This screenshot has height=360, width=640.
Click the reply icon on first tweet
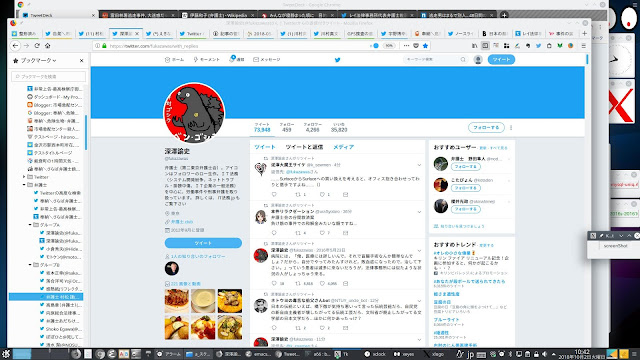pyautogui.click(x=274, y=194)
